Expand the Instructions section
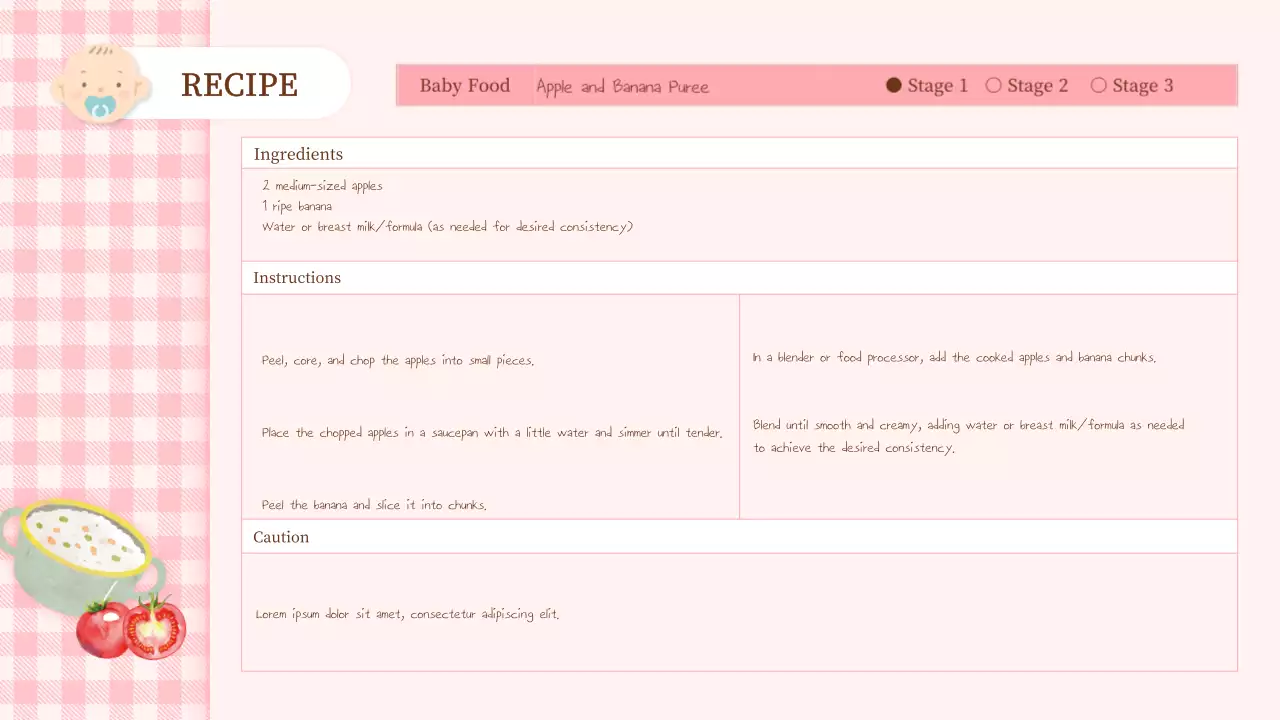The height and width of the screenshot is (720, 1280). [297, 277]
